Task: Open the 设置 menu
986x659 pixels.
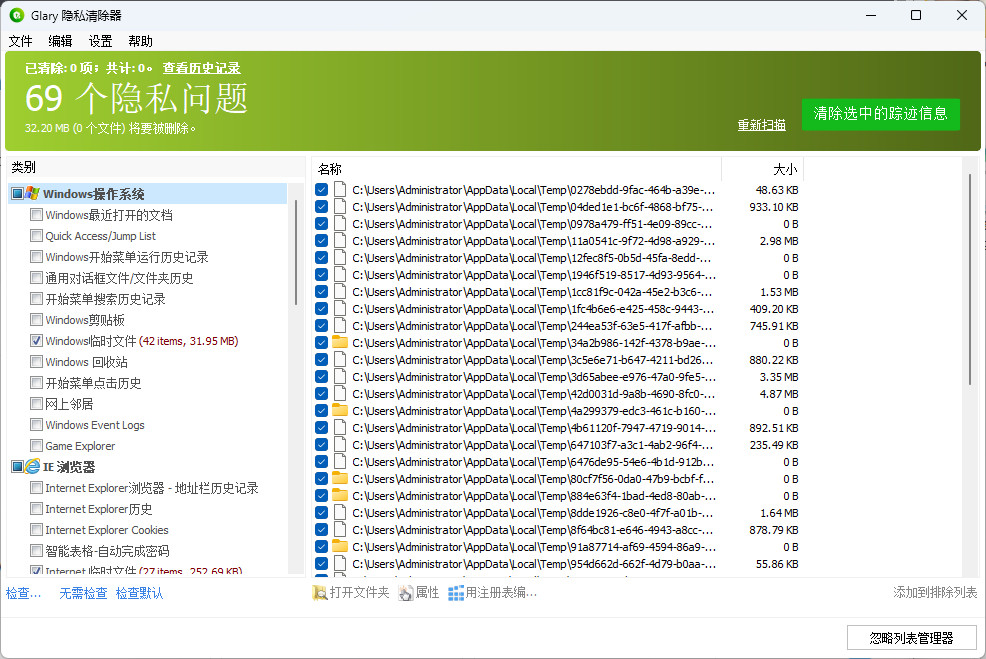Action: [101, 41]
